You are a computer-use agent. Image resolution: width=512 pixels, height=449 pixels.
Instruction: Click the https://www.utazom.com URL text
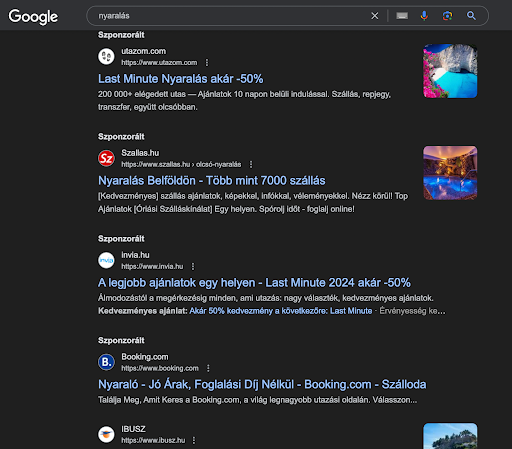[x=159, y=62]
